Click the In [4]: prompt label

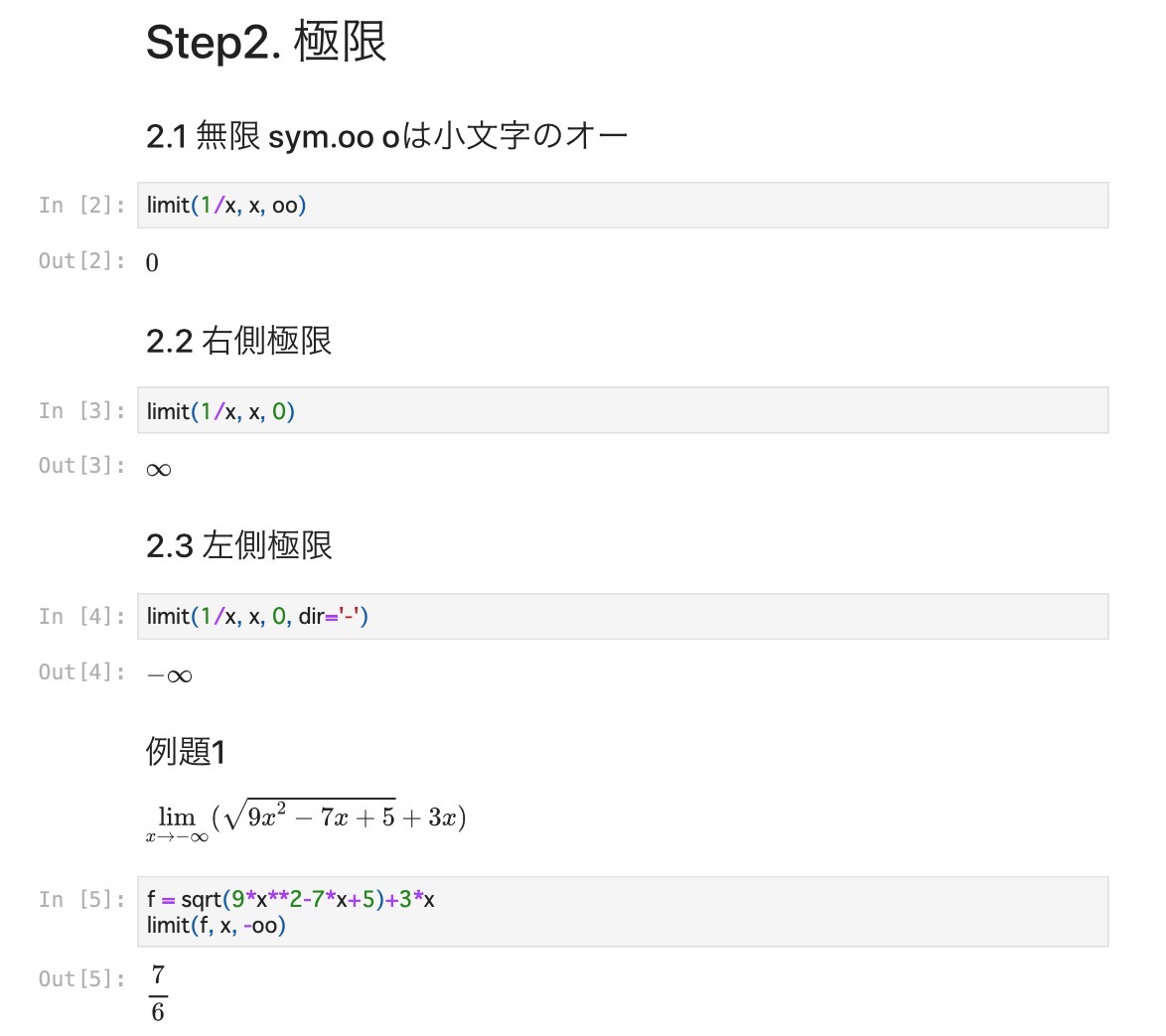pyautogui.click(x=81, y=617)
